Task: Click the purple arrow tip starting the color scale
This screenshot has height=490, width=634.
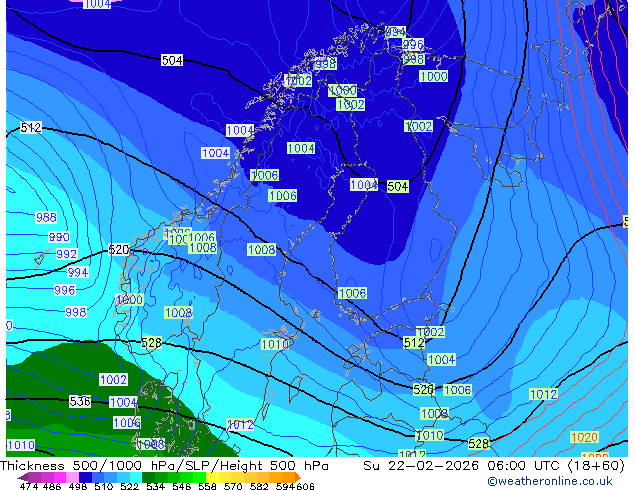Action: (22, 477)
